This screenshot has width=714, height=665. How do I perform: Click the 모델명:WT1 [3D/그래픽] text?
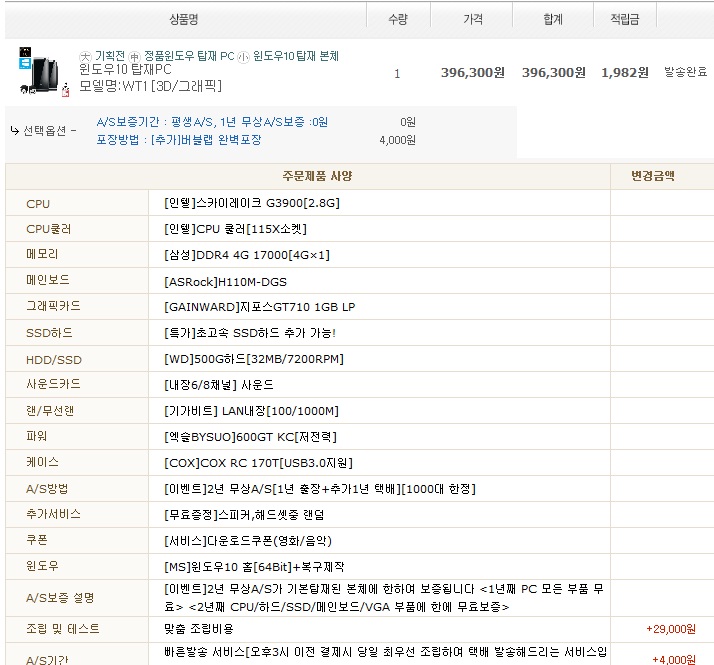click(151, 86)
